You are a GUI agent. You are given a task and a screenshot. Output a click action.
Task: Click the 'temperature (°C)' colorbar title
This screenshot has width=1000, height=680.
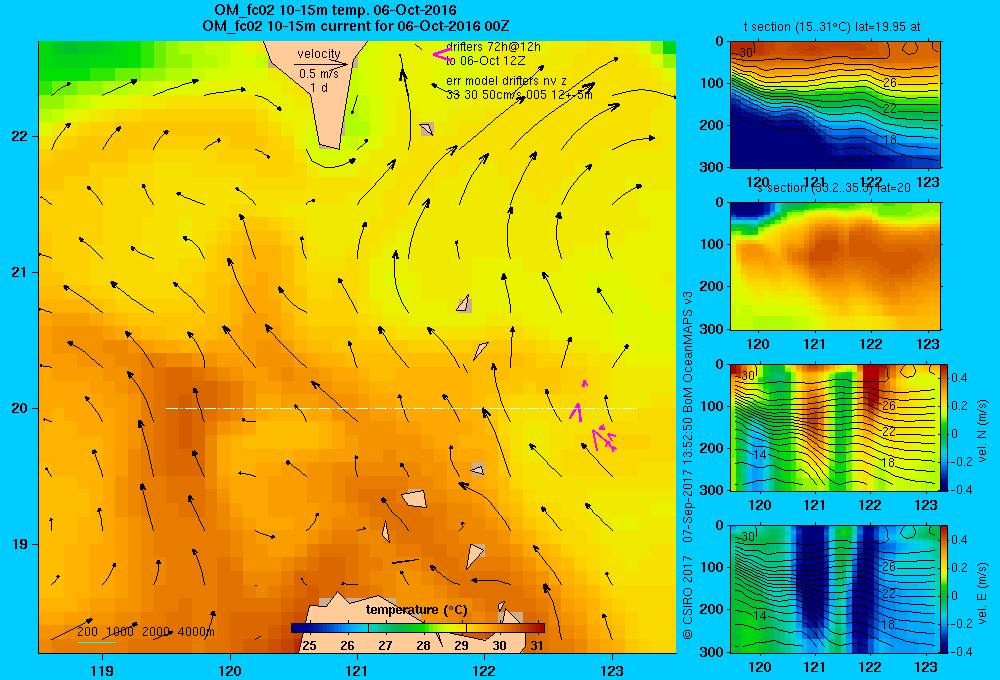click(416, 610)
